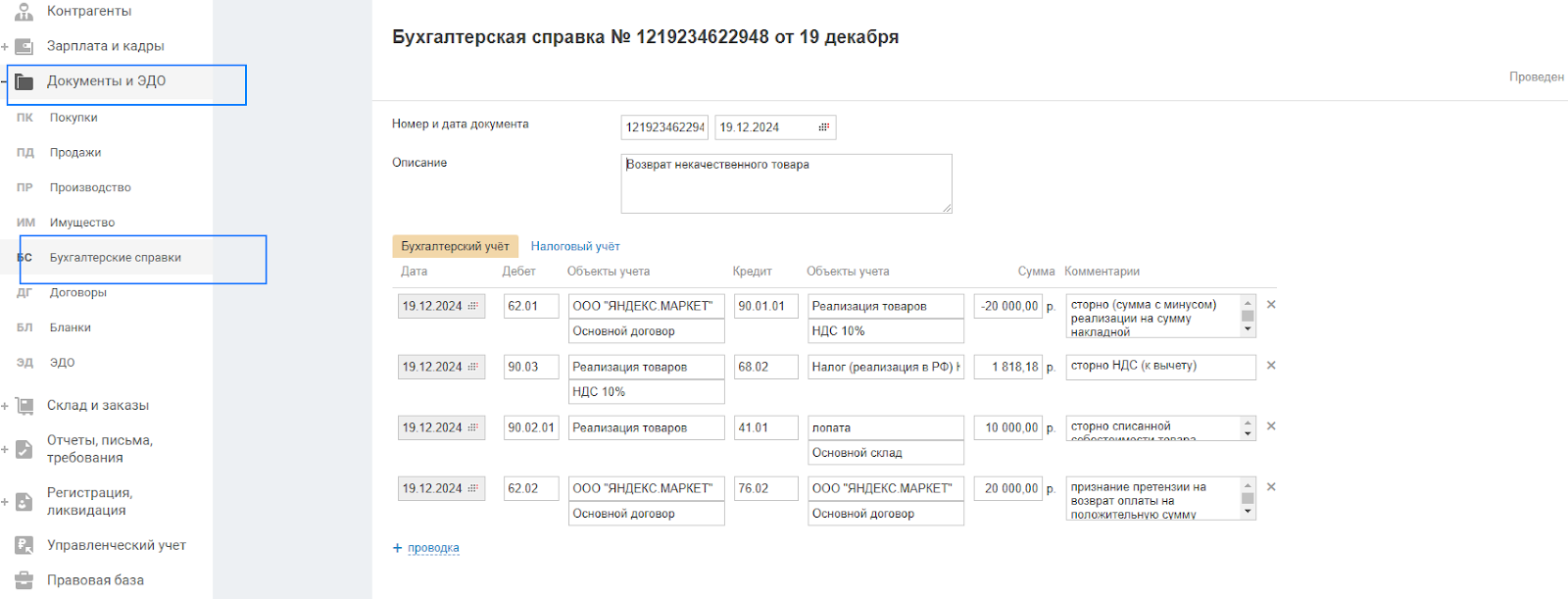Remove the 'сторно НДС' entry row
This screenshot has height=599, width=1568.
pyautogui.click(x=1271, y=366)
